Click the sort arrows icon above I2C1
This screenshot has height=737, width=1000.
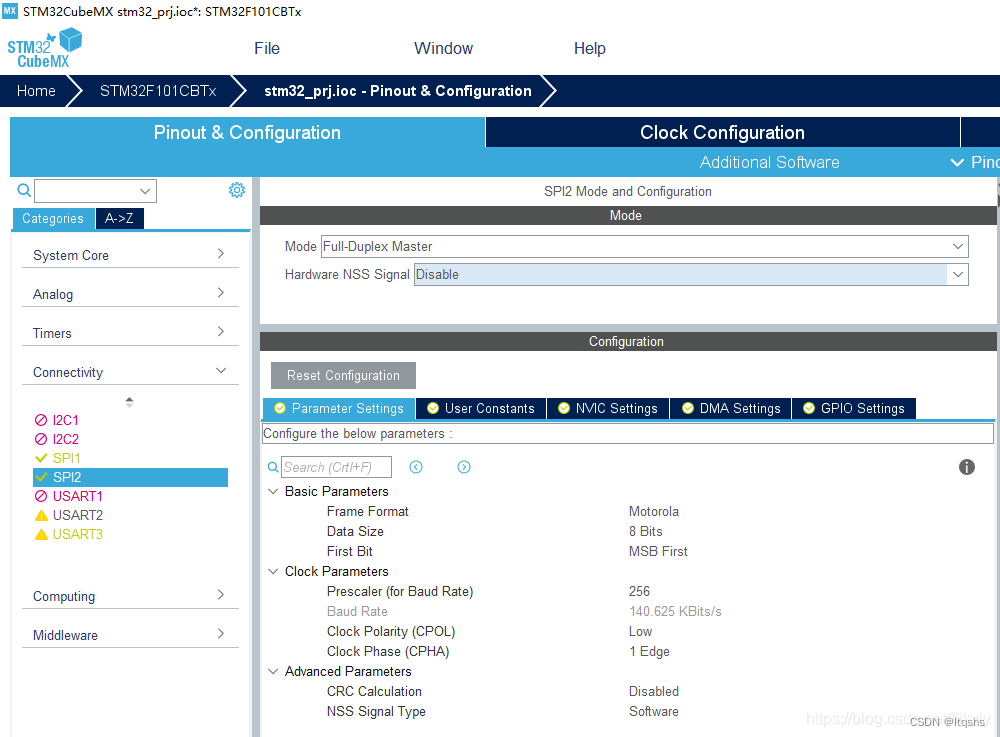pyautogui.click(x=129, y=402)
